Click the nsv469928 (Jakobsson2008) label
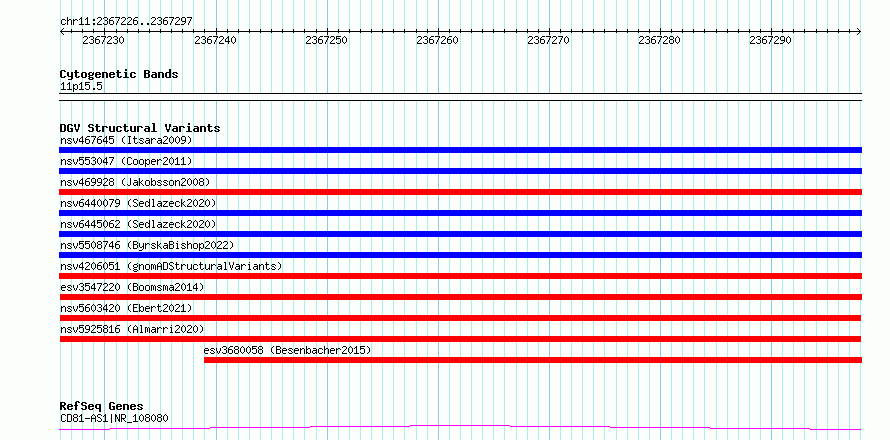Screen dimensions: 890x440 point(135,182)
